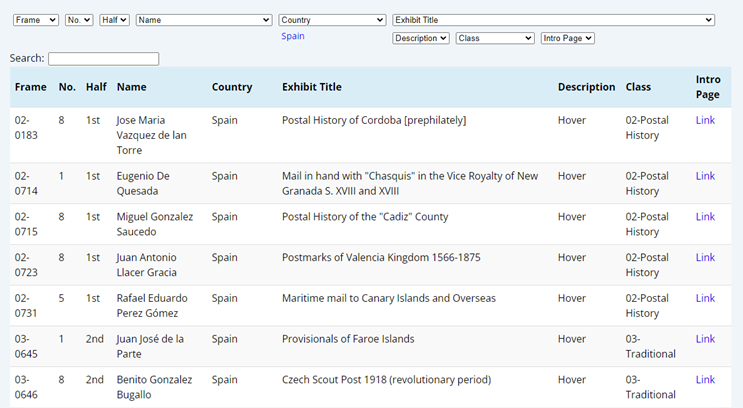Screen dimensions: 743x408
Task: Click Spain country cell in Rafael Eduardo row
Action: 225,299
